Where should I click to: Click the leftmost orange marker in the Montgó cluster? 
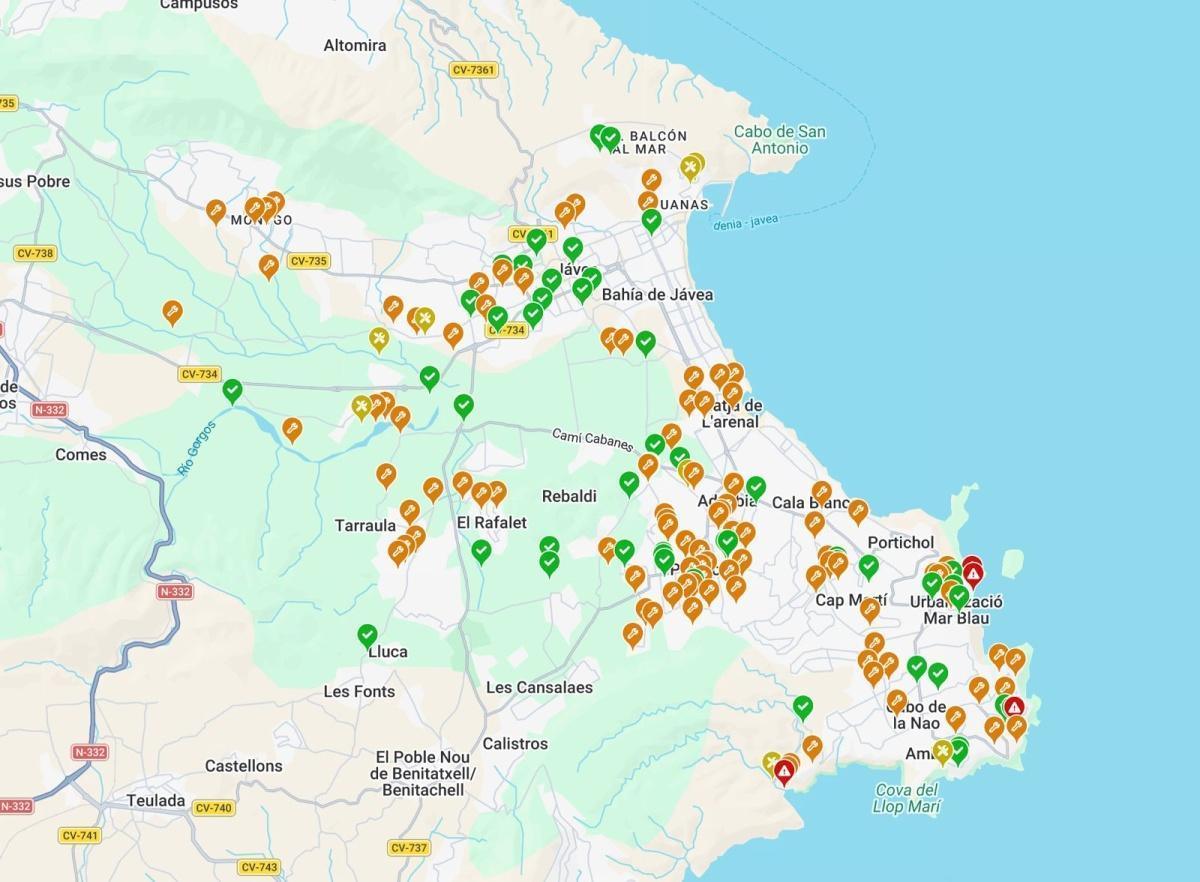pyautogui.click(x=216, y=211)
